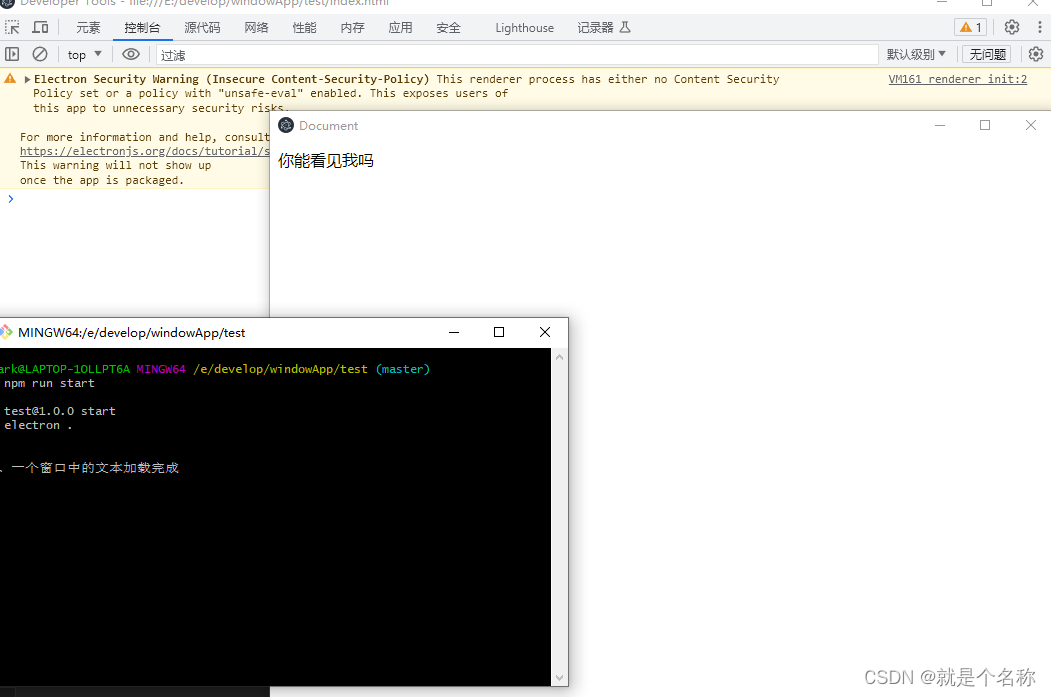This screenshot has width=1051, height=697.
Task: Switch to the 性能 (Performance) tab
Action: pyautogui.click(x=304, y=27)
